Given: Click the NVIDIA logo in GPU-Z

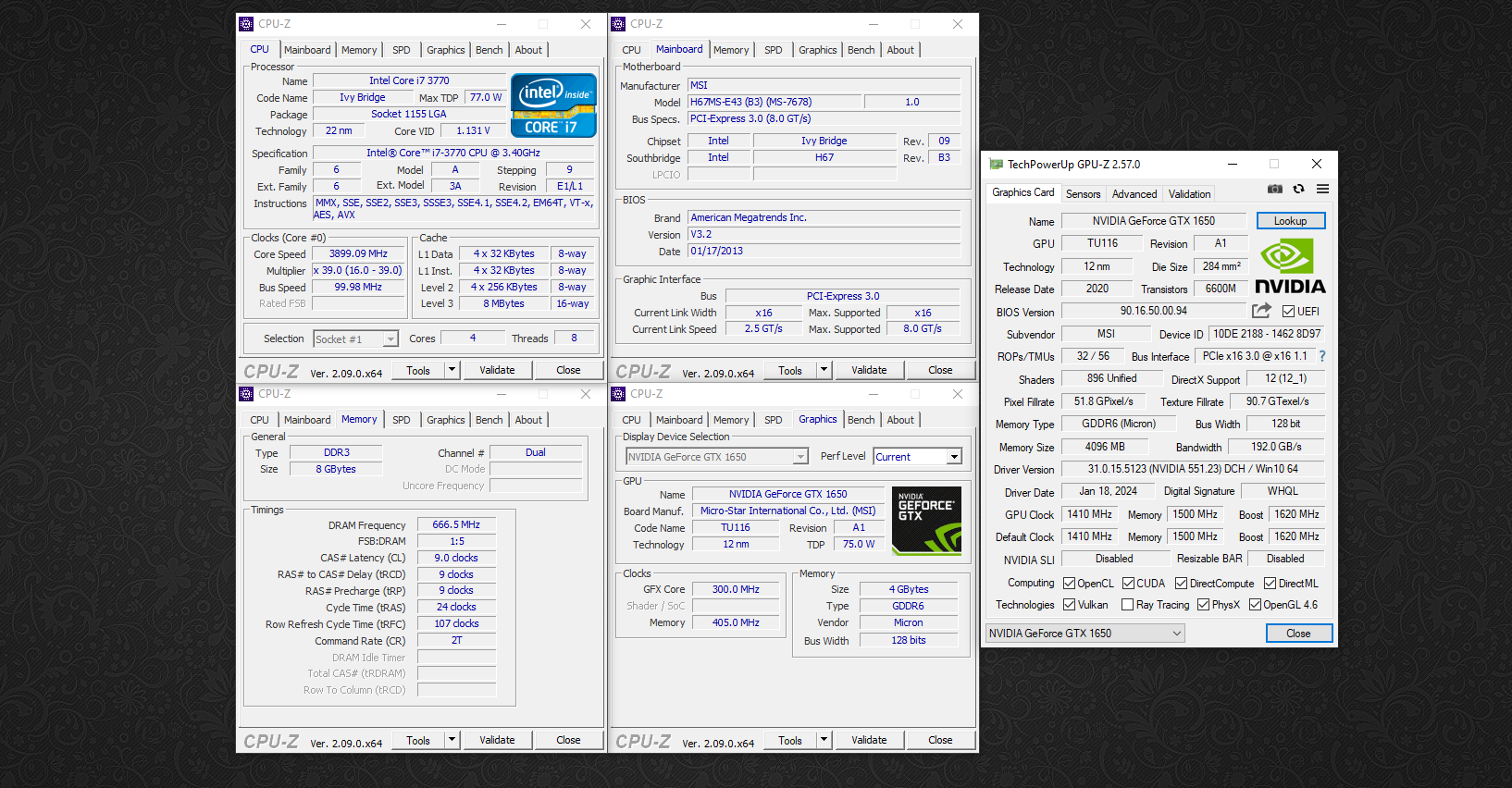Looking at the screenshot, I should point(1290,266).
